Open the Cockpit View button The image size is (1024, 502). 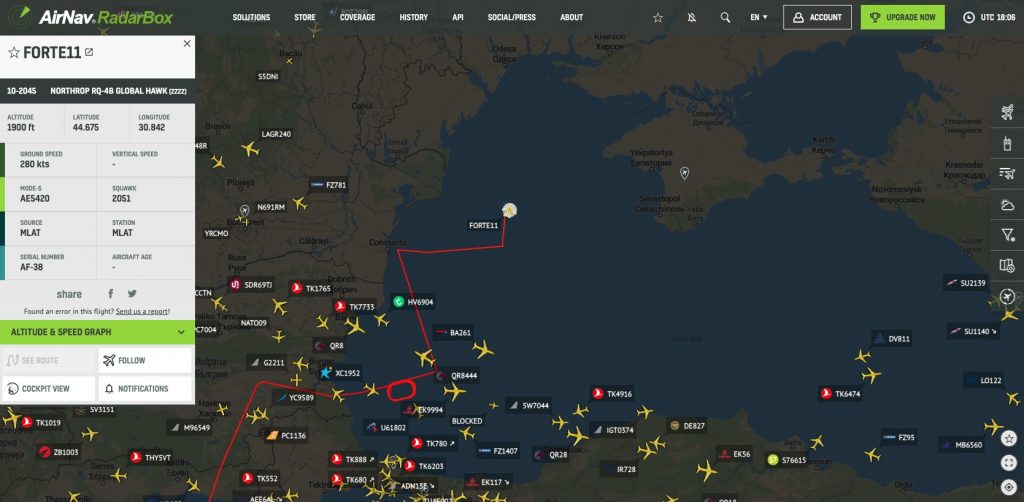click(x=49, y=388)
